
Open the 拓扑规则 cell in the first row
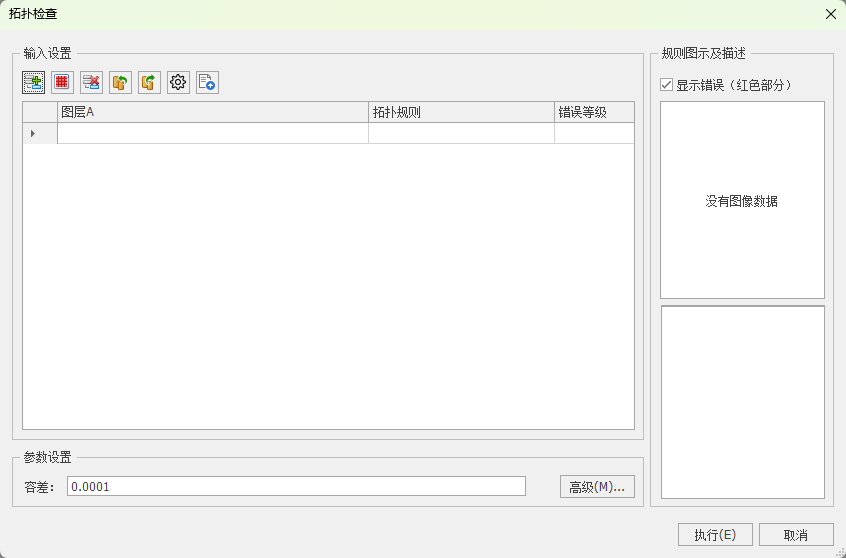[x=461, y=133]
